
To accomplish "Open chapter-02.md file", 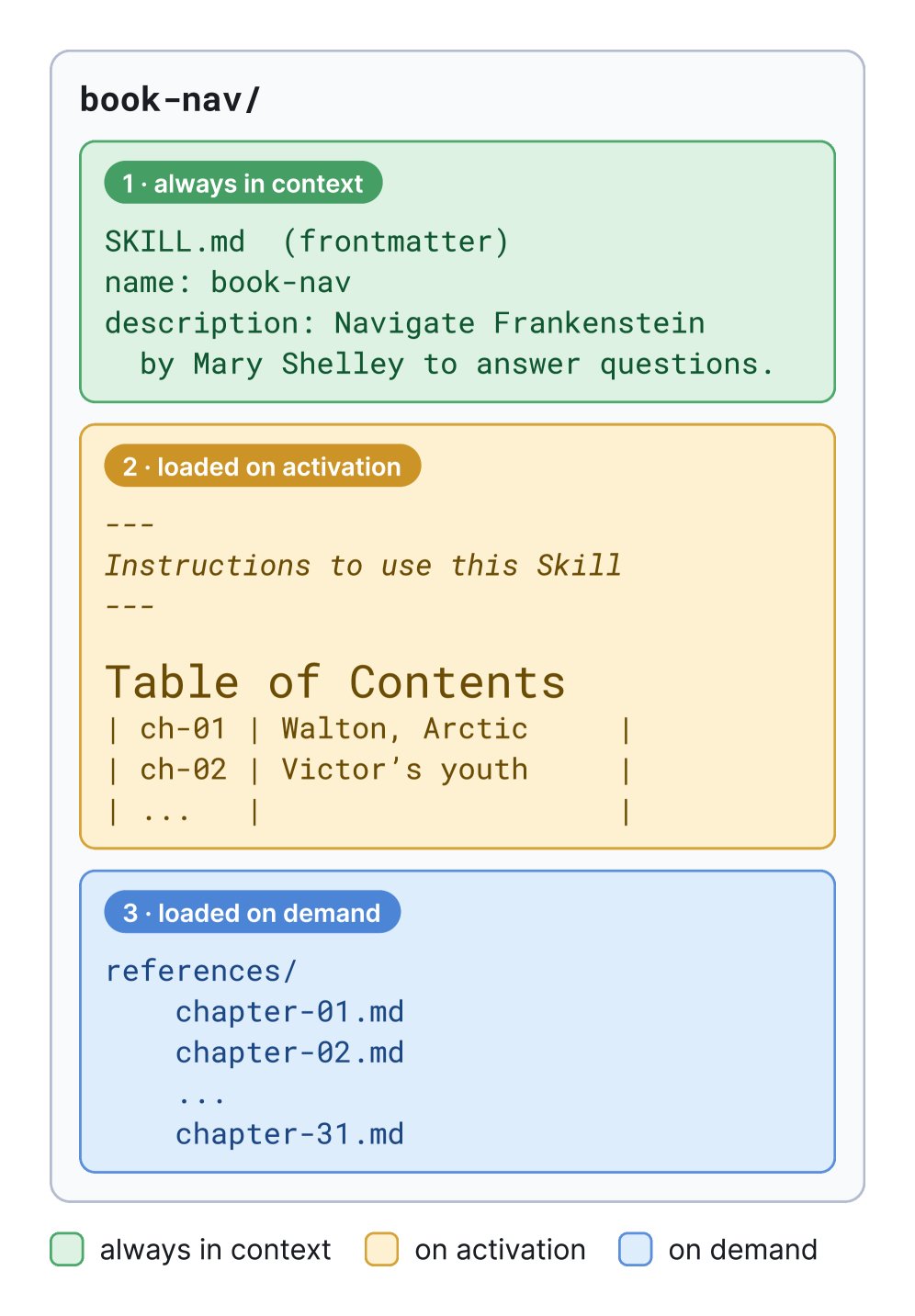I will coord(289,1052).
